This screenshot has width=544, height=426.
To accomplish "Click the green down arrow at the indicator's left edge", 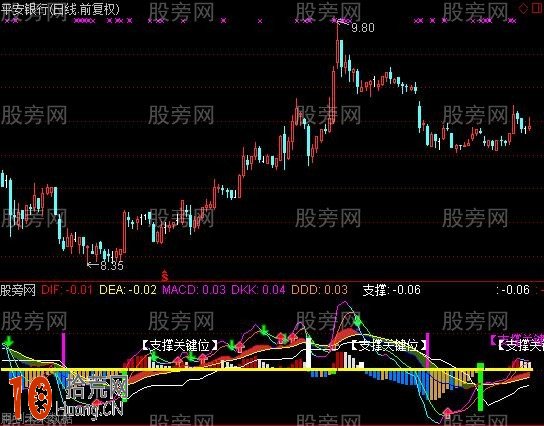I will coord(8,341).
